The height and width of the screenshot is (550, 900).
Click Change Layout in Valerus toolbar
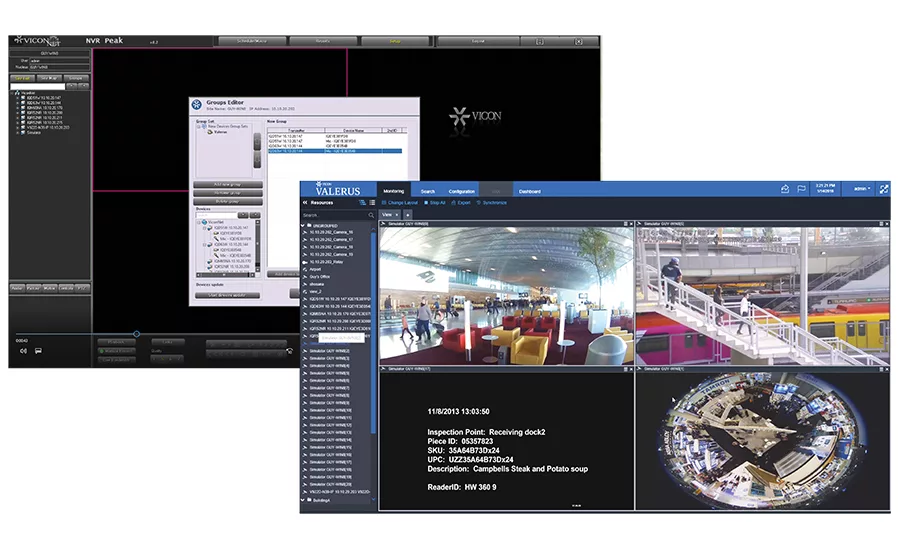399,203
